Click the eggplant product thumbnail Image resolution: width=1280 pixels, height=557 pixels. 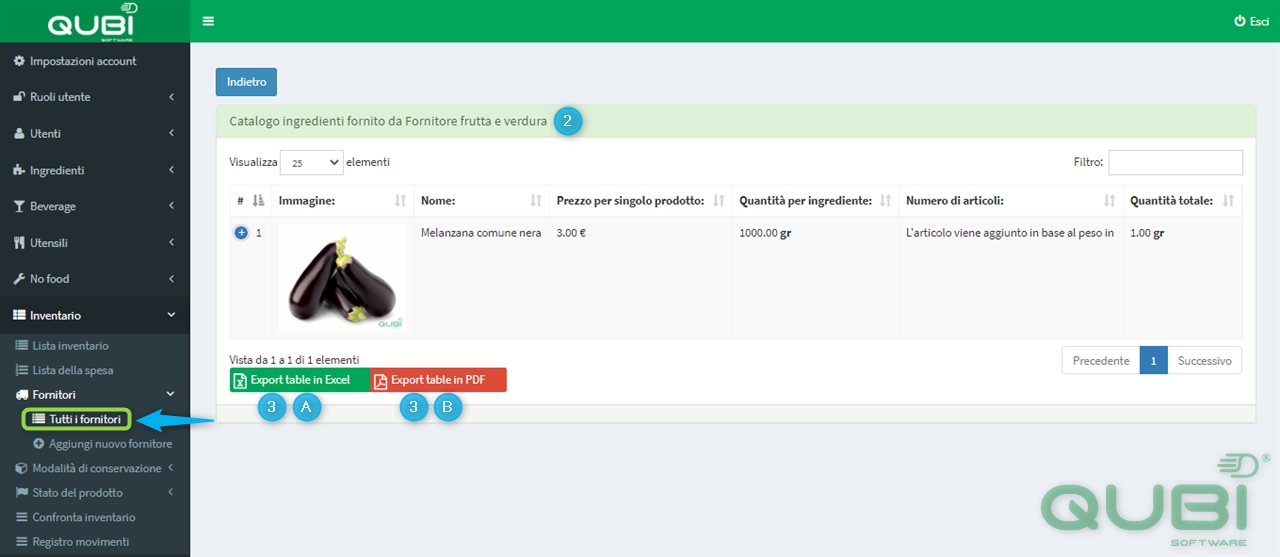[342, 278]
